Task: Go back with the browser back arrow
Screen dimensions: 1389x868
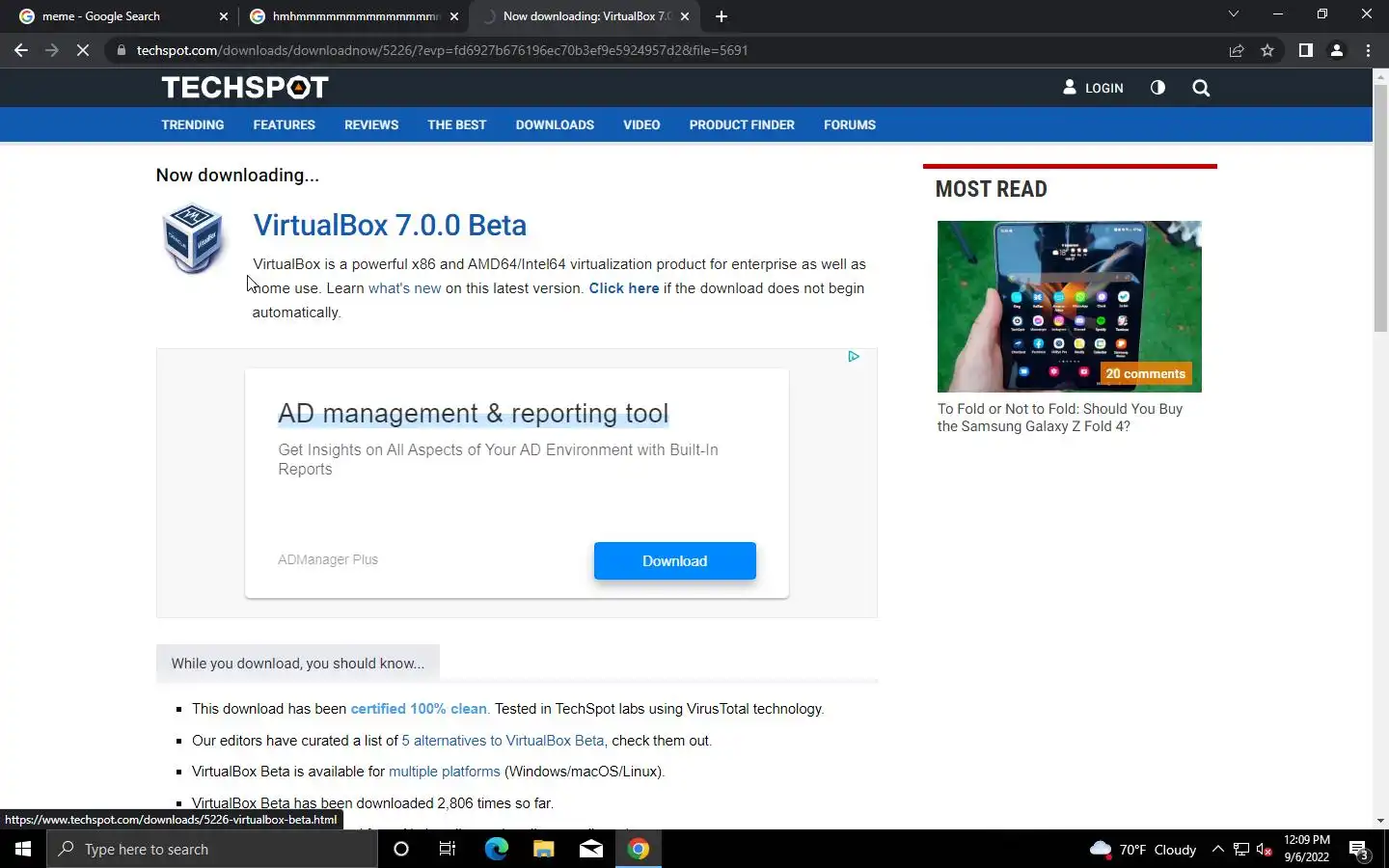Action: [x=21, y=50]
